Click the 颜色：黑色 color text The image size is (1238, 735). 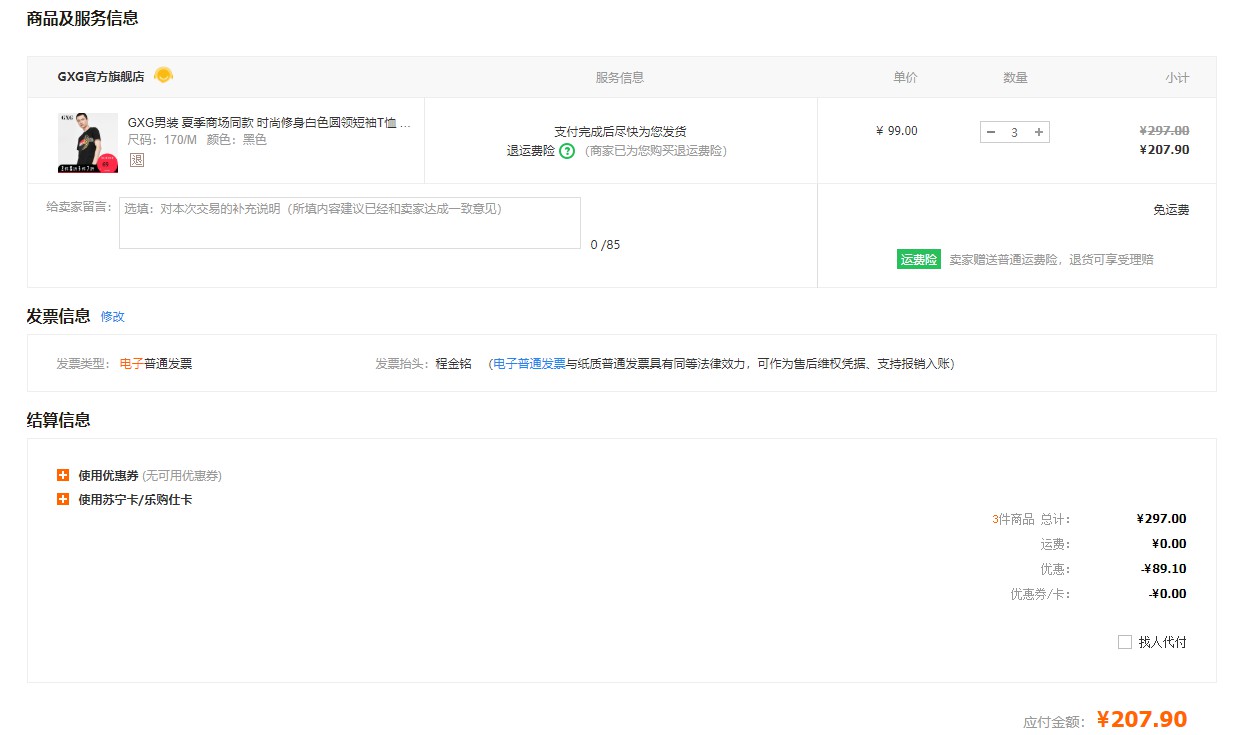click(237, 140)
